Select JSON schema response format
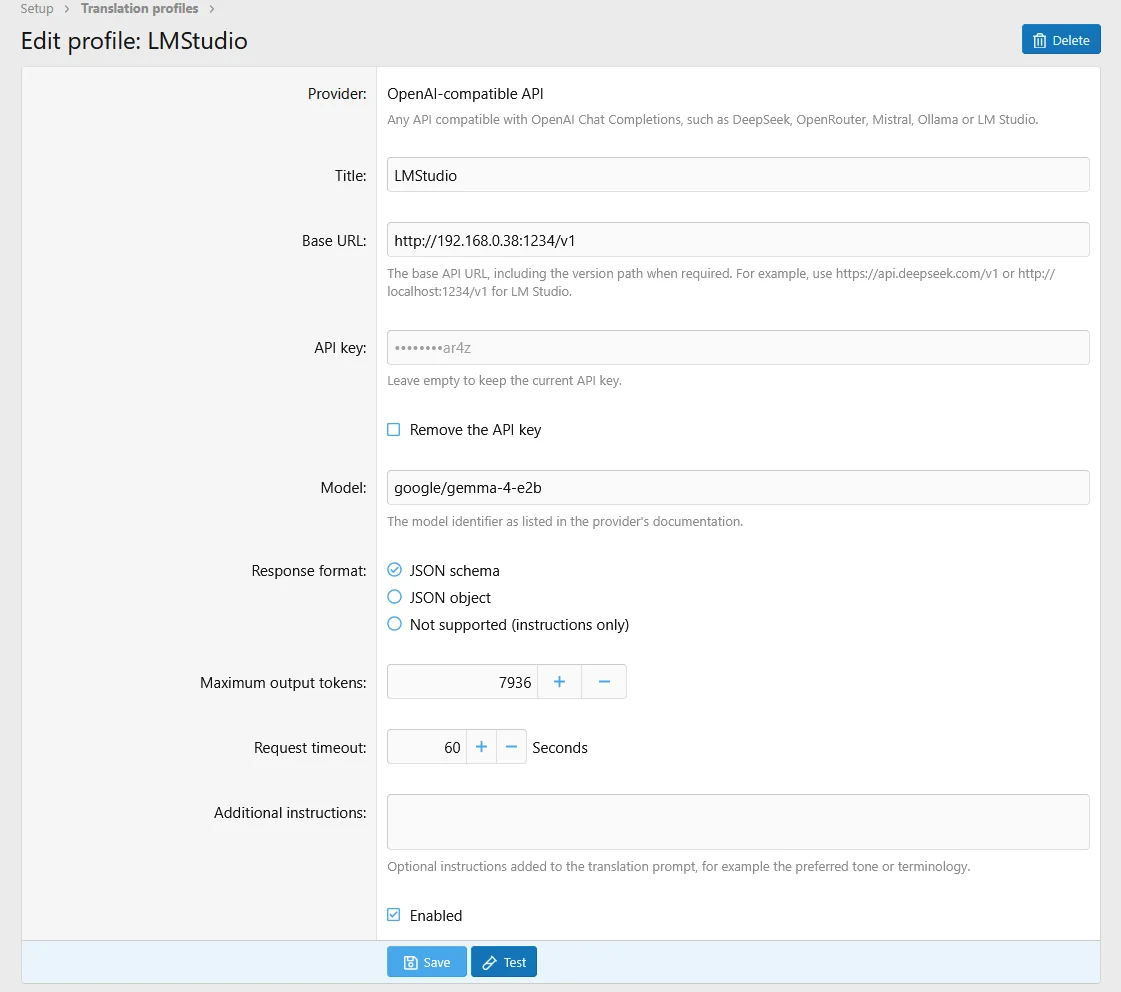Viewport: 1121px width, 992px height. (395, 570)
